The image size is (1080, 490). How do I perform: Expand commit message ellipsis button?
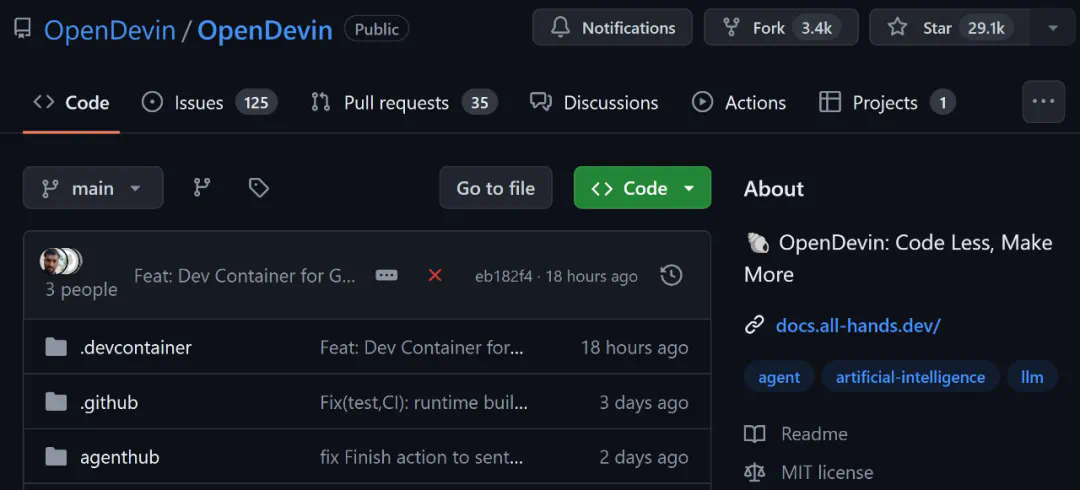click(386, 275)
